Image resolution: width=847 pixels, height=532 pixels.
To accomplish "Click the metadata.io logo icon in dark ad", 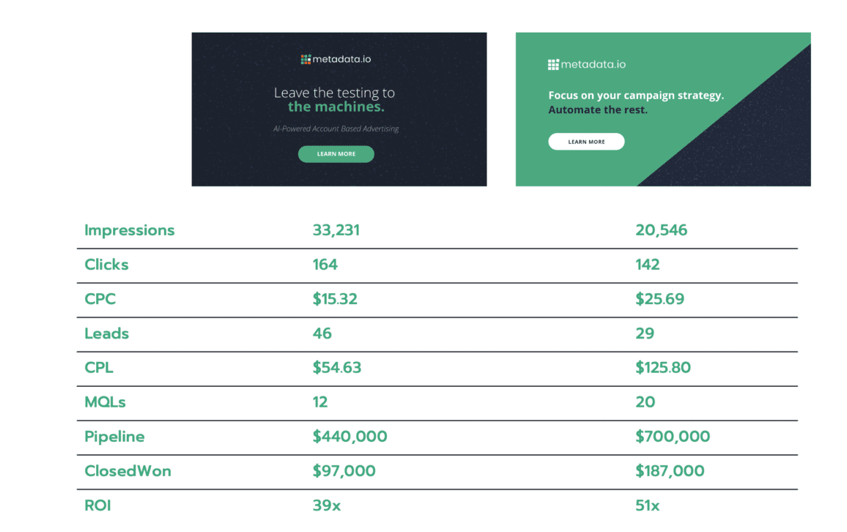I will click(x=306, y=59).
